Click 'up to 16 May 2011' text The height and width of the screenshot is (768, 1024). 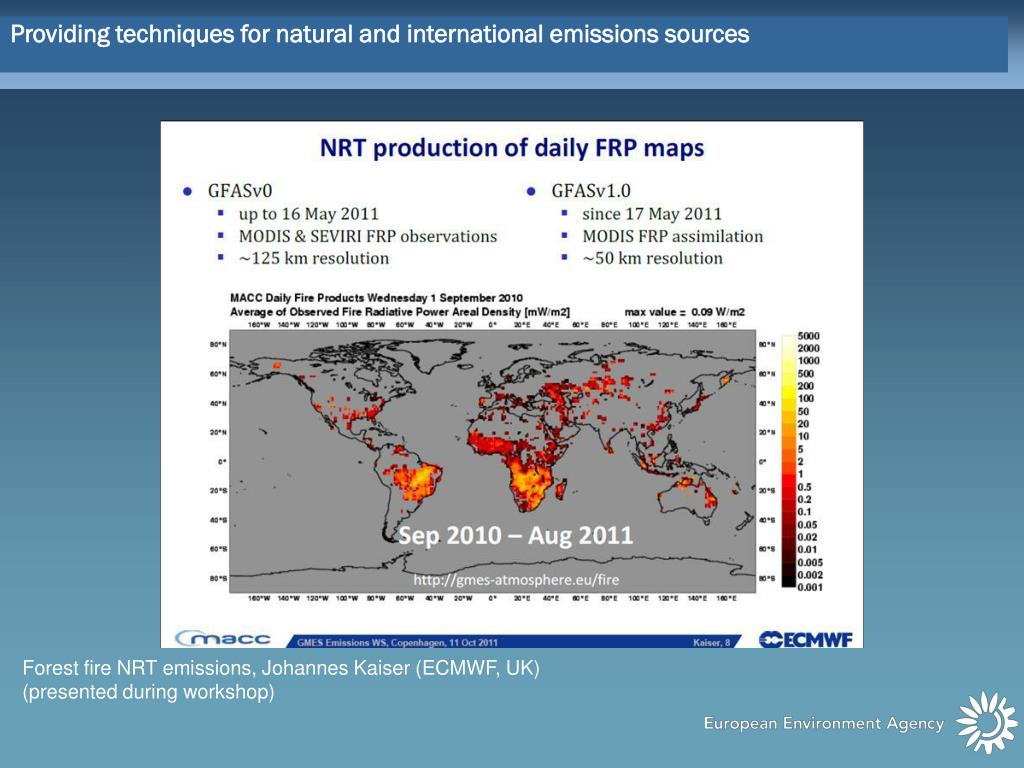coord(308,214)
